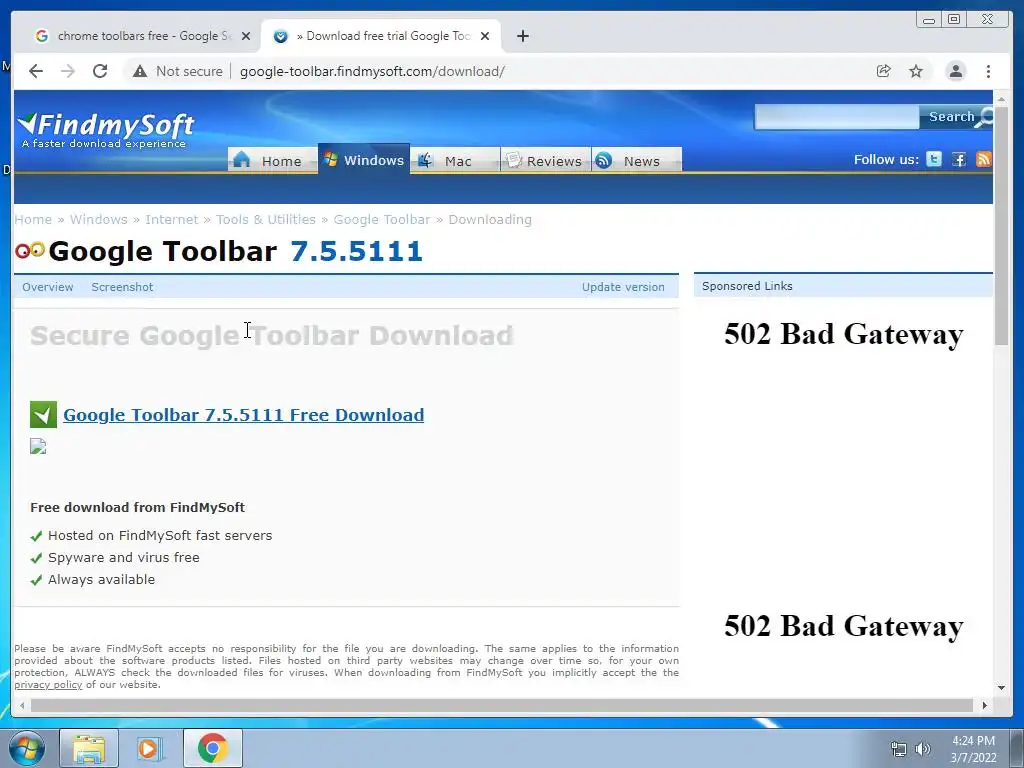The width and height of the screenshot is (1024, 768).
Task: Follow FindMySoft via the Facebook icon
Action: pyautogui.click(x=959, y=159)
